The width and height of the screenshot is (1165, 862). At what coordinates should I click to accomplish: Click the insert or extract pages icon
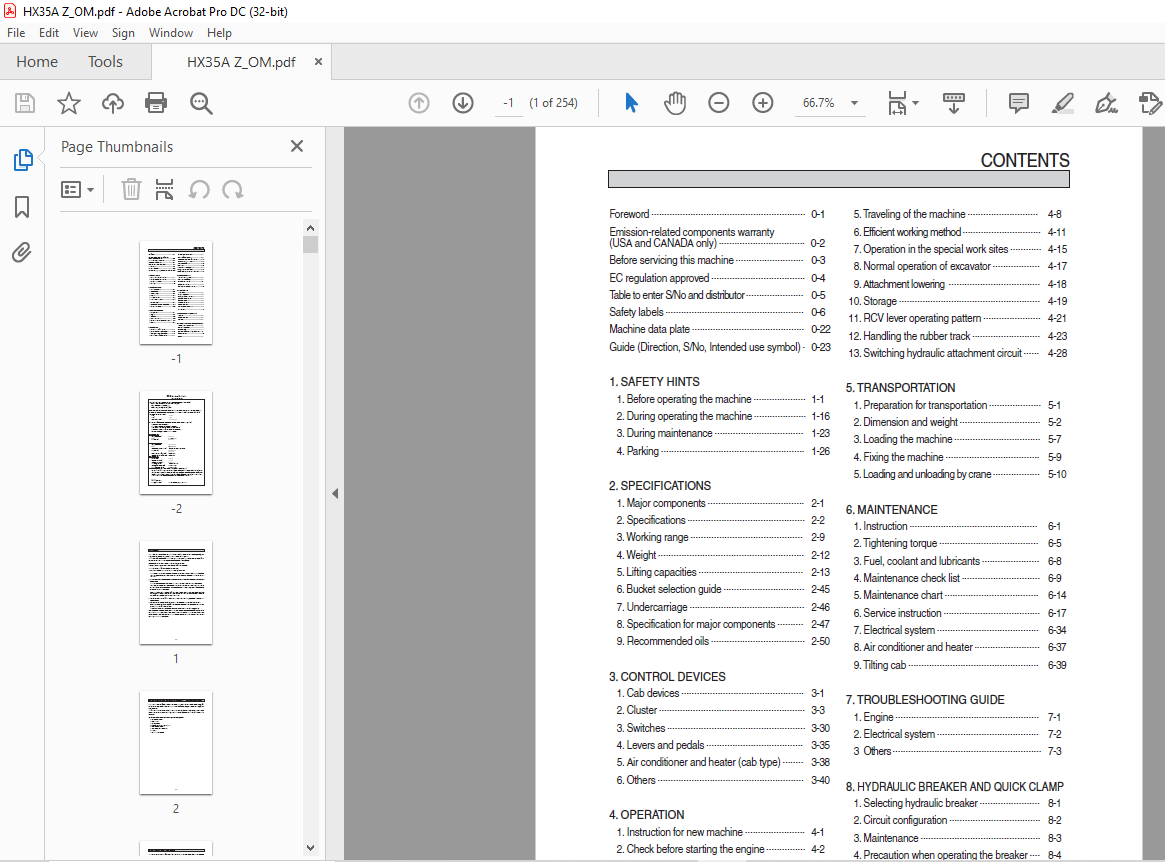pos(164,189)
